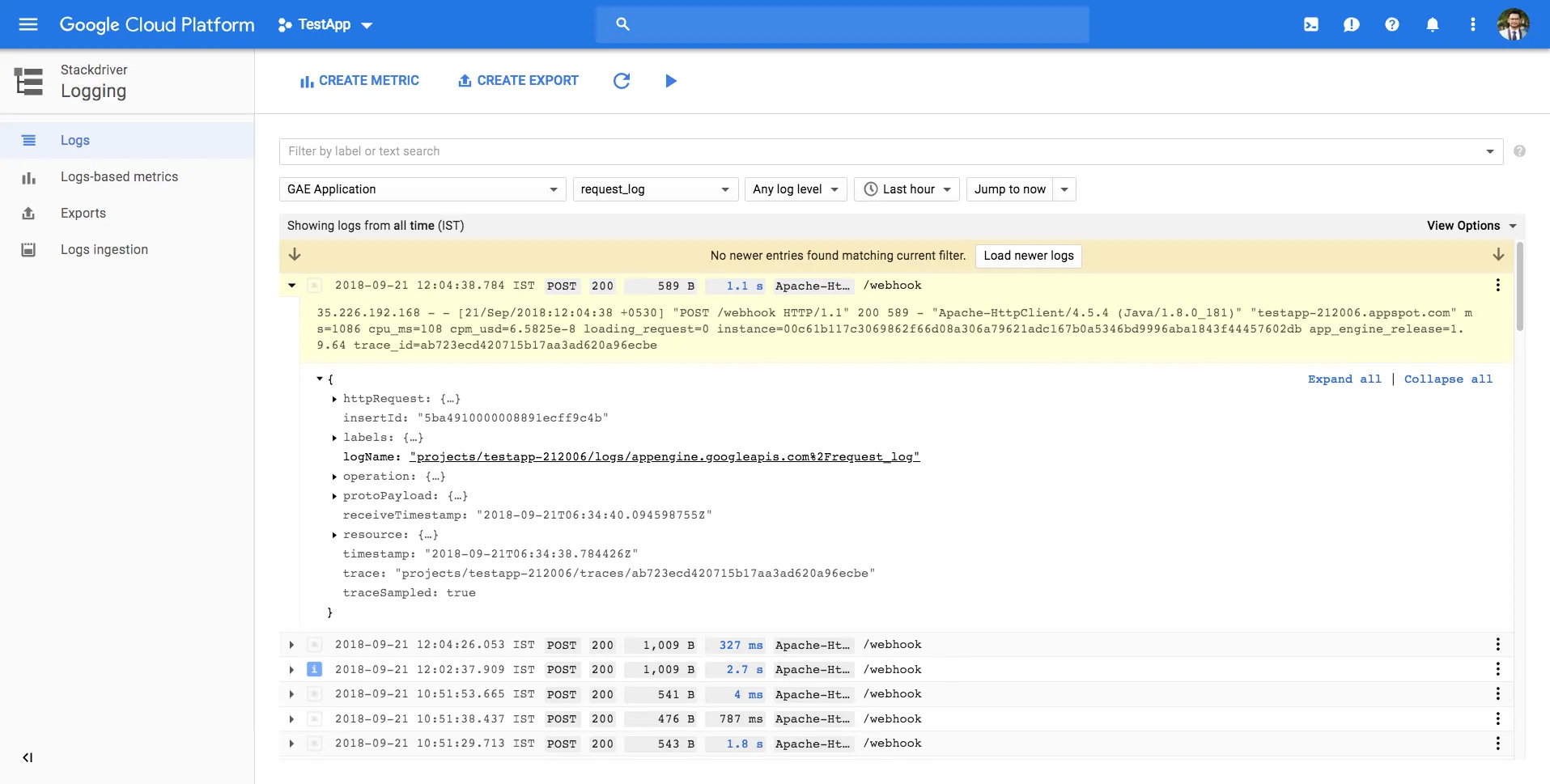Open the arrow next to Jump to now
The width and height of the screenshot is (1550, 784).
click(x=1064, y=189)
